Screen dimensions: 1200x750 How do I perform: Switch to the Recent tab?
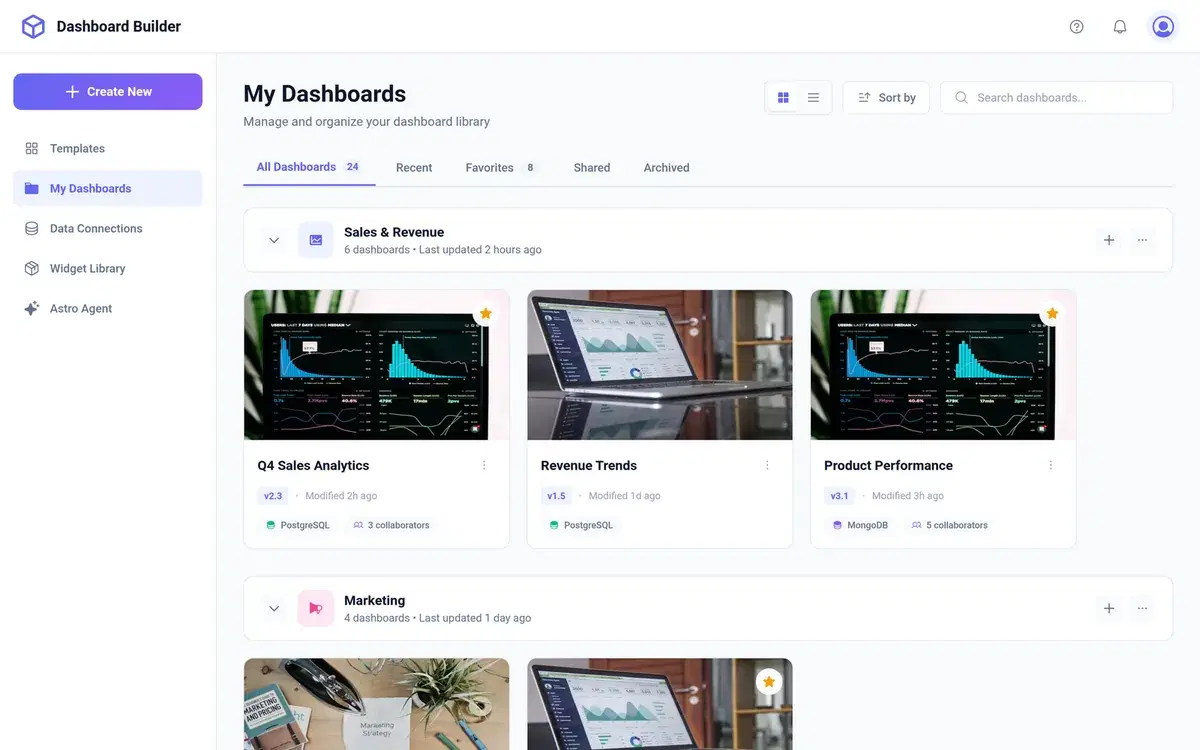(x=414, y=167)
